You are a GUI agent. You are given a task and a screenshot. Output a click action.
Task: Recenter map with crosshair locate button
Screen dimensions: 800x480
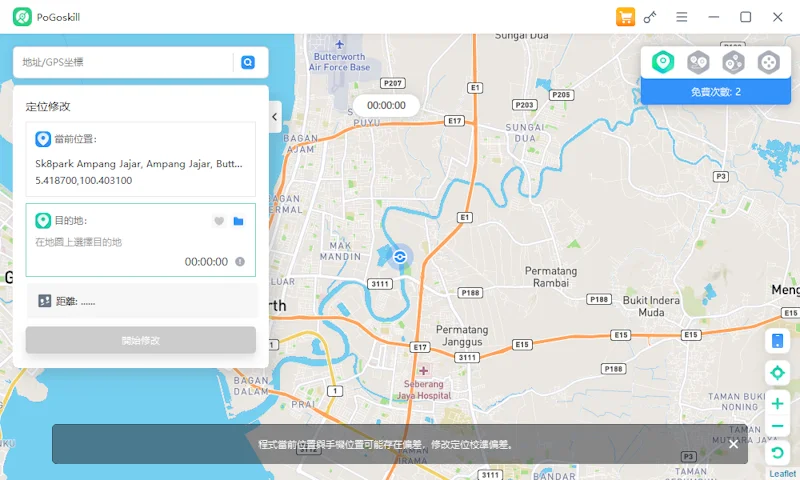pos(777,373)
